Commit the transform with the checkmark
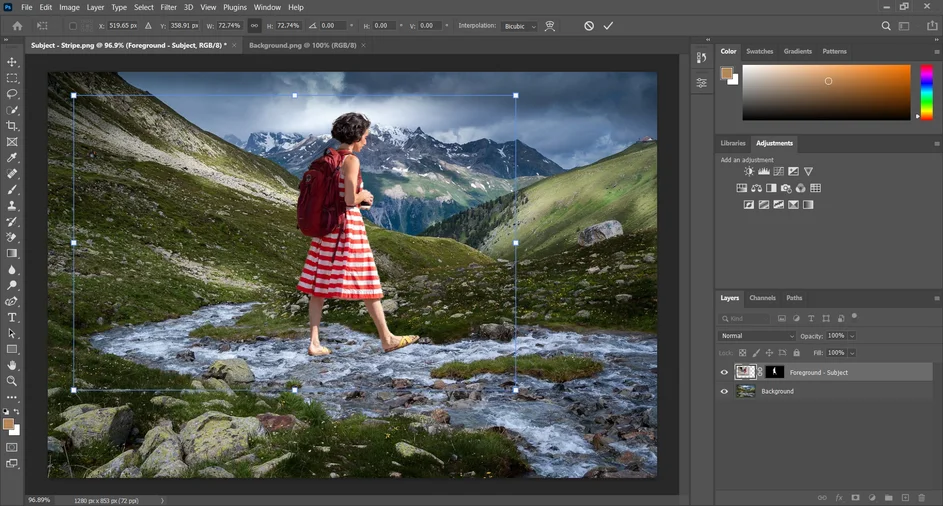 pos(608,26)
